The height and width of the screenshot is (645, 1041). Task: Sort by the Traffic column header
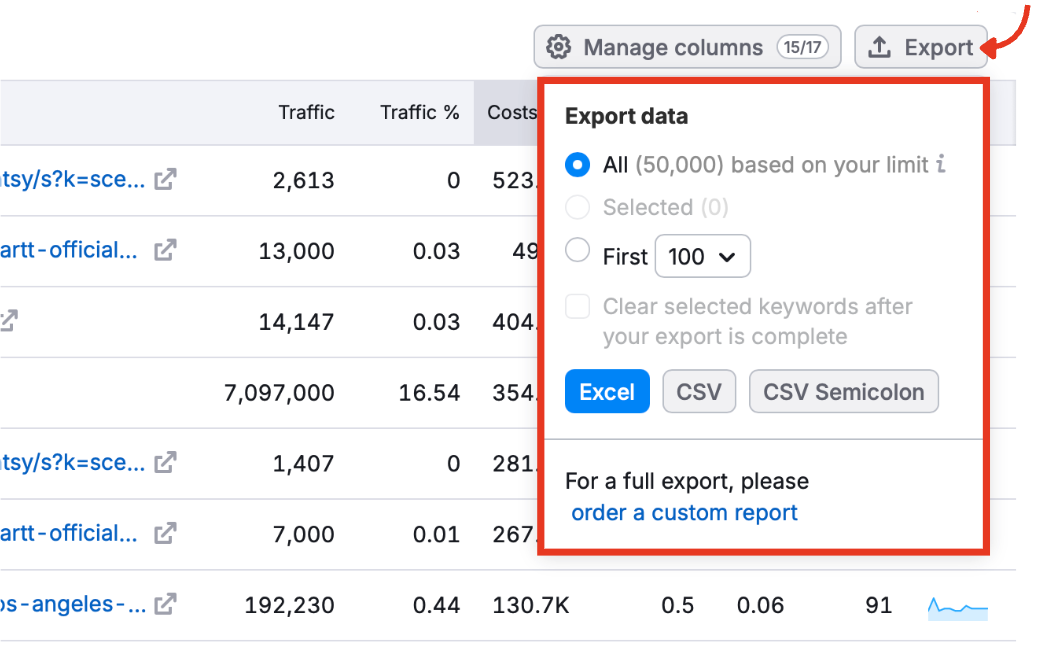pyautogui.click(x=306, y=112)
